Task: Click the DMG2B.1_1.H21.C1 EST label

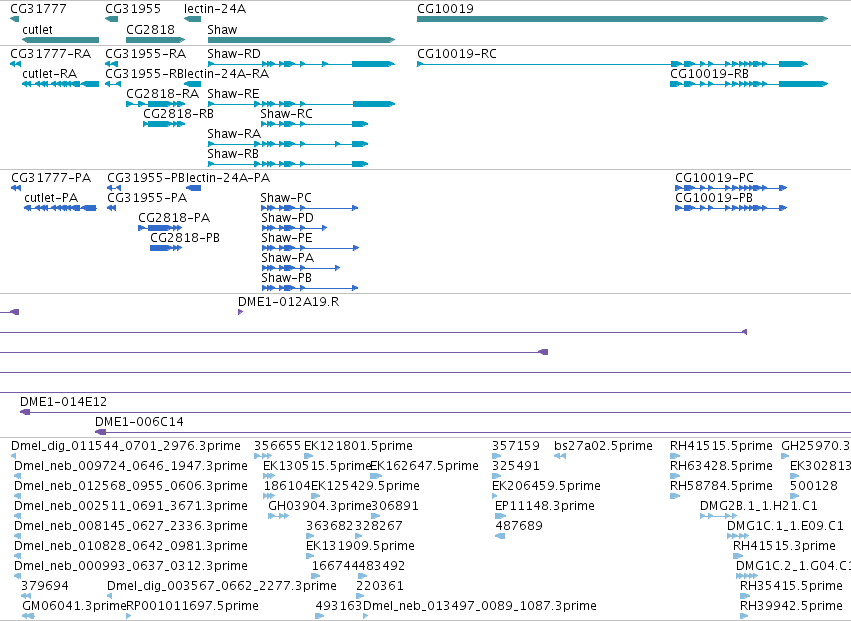Action: pos(759,506)
